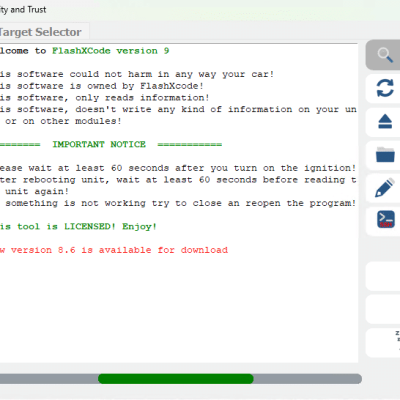This screenshot has width=400, height=400.
Task: Click the 'only reads information!' line
Action: 105,98
